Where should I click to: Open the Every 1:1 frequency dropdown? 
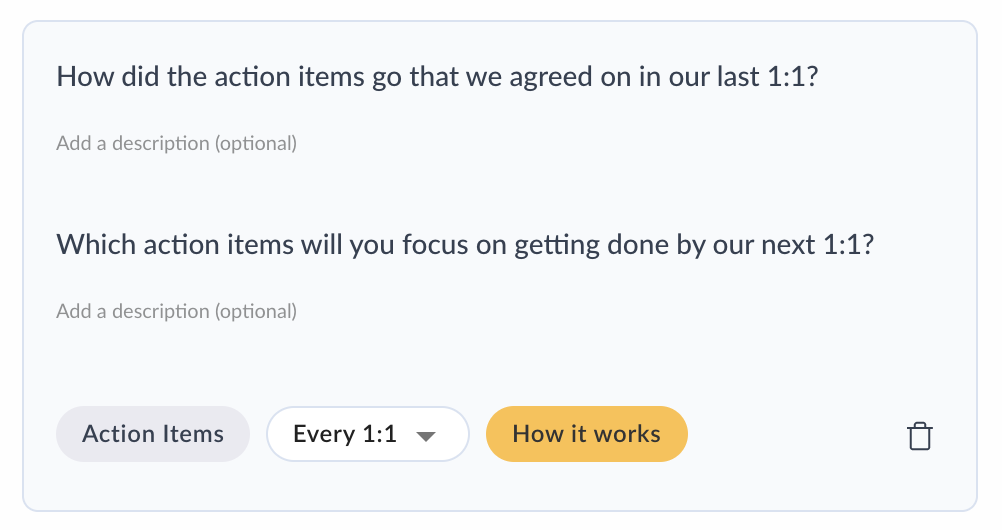click(367, 434)
